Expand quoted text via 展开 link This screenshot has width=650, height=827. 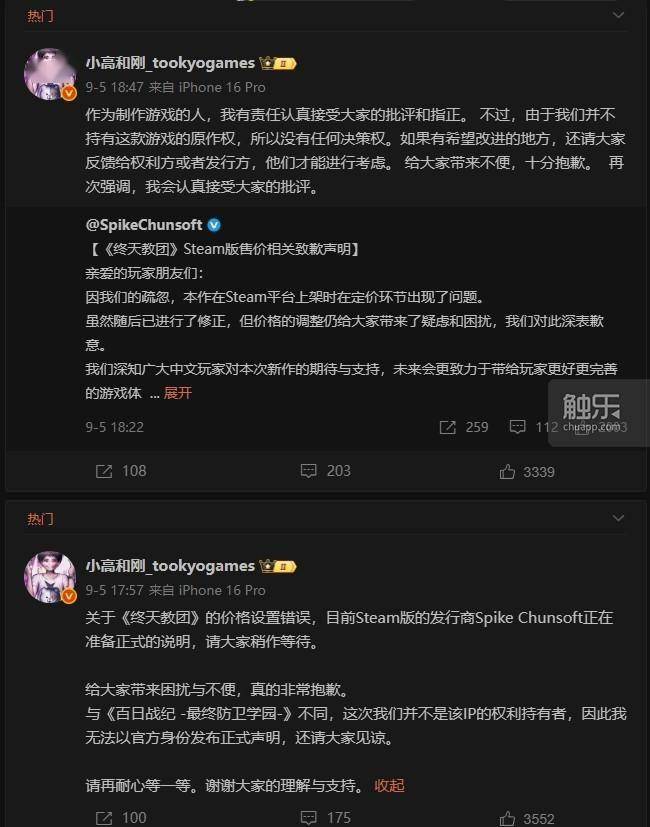[178, 393]
